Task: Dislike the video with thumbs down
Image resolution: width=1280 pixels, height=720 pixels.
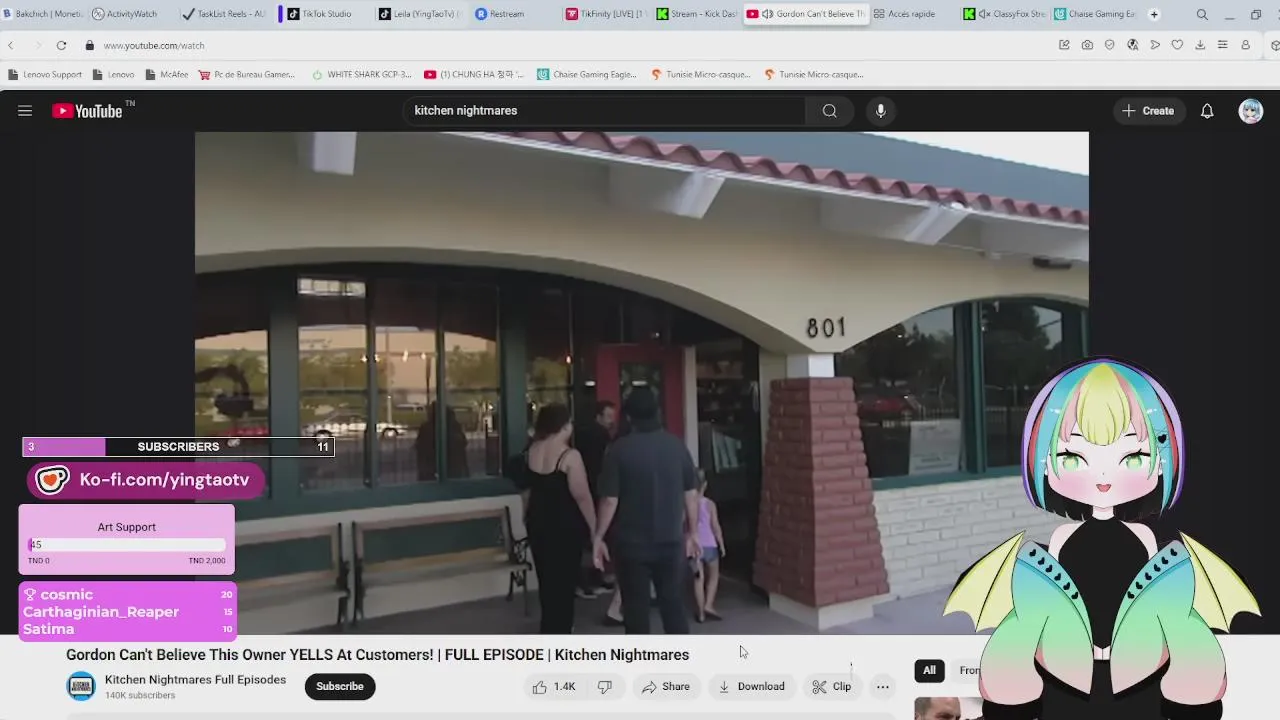Action: tap(605, 687)
